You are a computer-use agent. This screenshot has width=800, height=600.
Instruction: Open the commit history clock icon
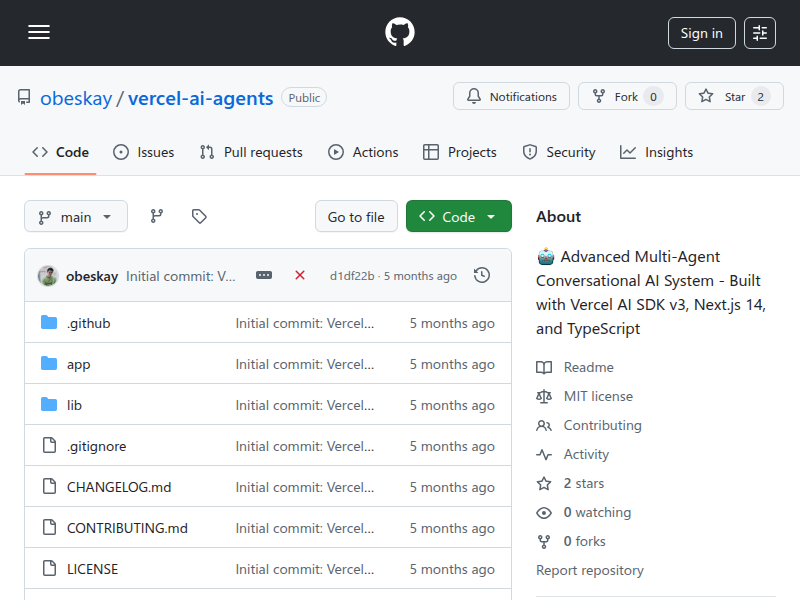482,275
